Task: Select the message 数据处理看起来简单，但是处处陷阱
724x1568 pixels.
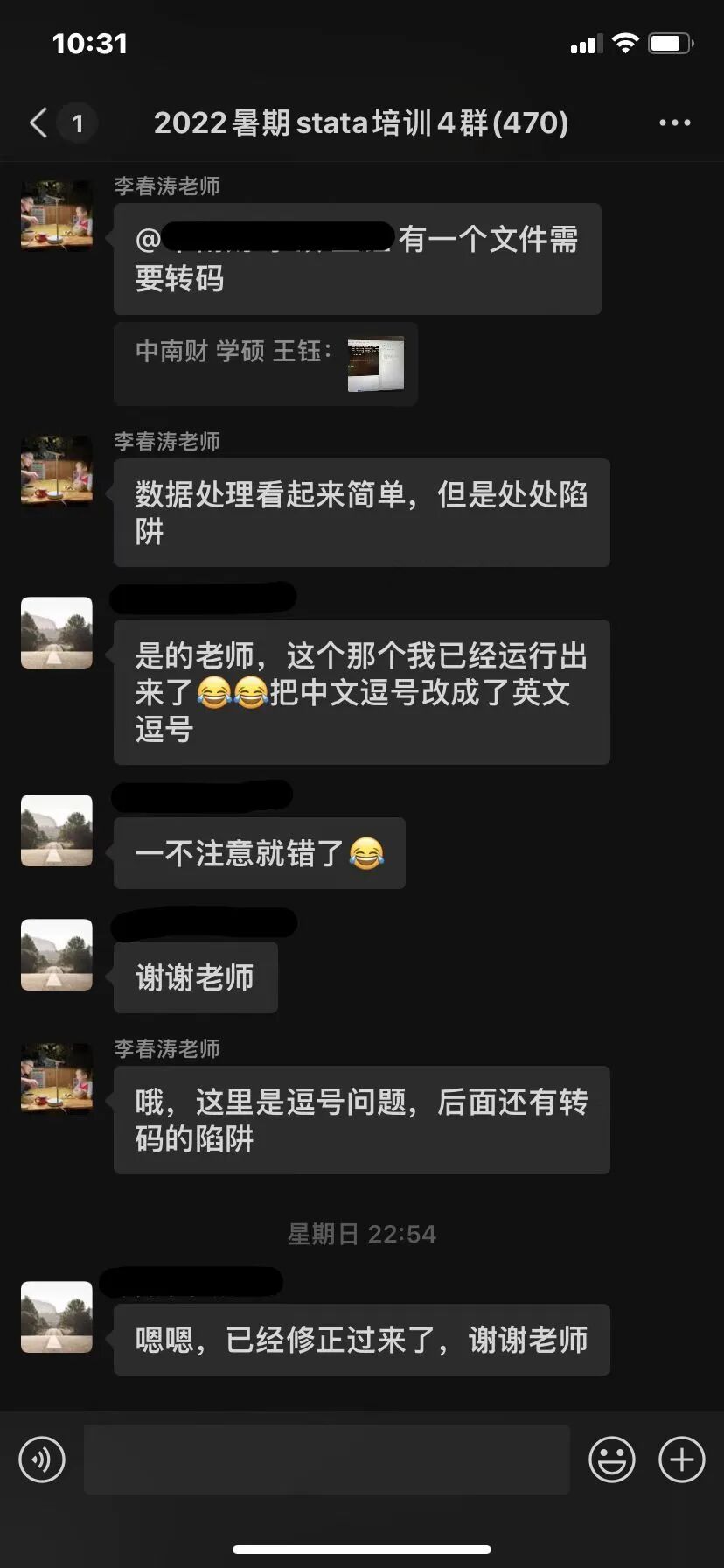Action: pyautogui.click(x=361, y=513)
